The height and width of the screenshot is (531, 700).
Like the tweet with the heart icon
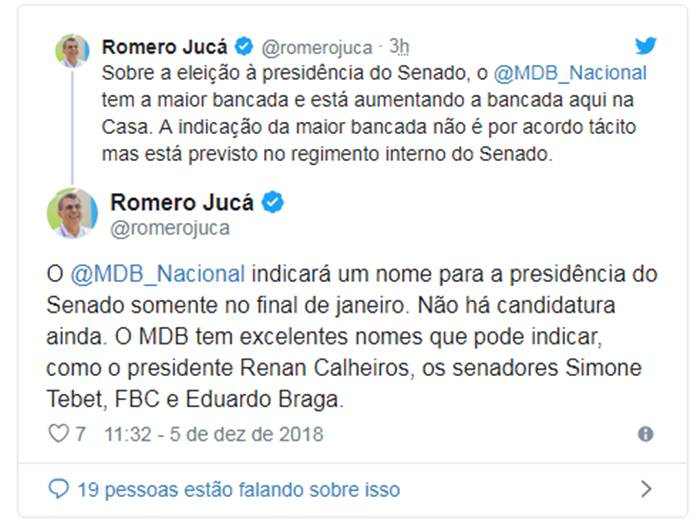(59, 435)
